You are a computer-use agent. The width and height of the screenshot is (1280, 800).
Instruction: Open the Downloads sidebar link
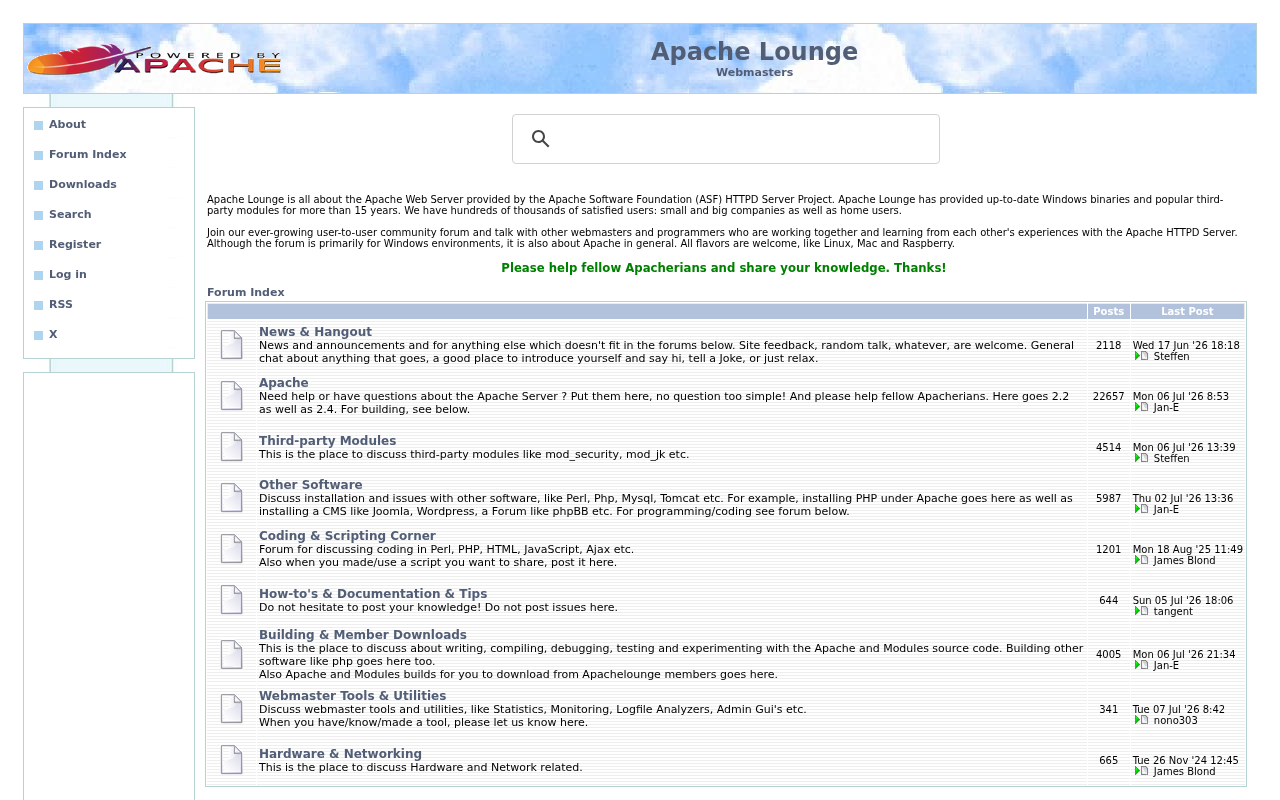pyautogui.click(x=83, y=185)
